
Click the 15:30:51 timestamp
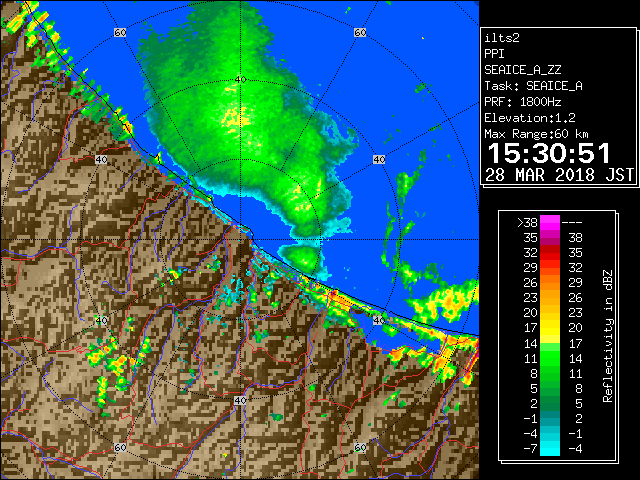[549, 153]
